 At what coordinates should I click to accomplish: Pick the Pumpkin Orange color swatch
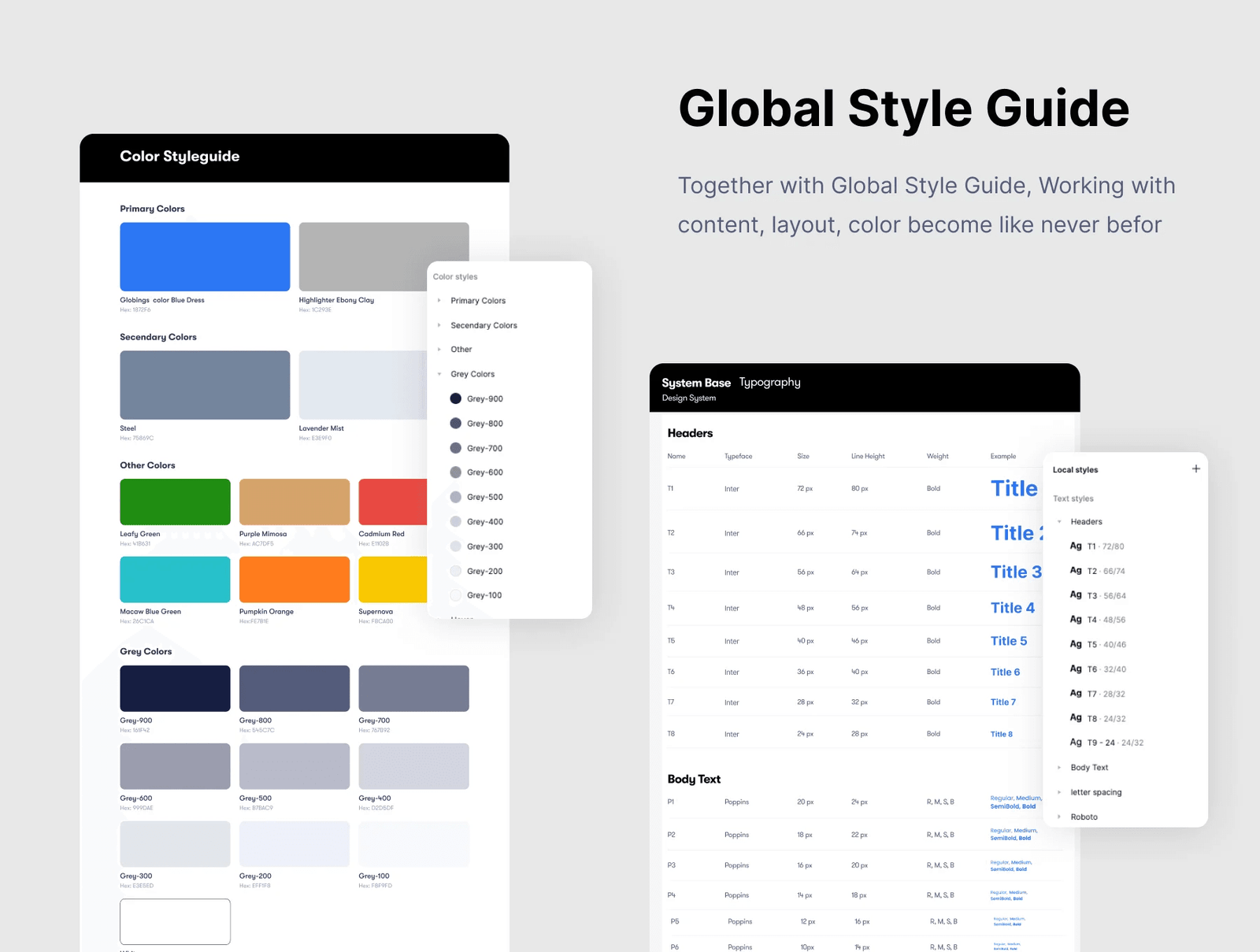pyautogui.click(x=294, y=580)
